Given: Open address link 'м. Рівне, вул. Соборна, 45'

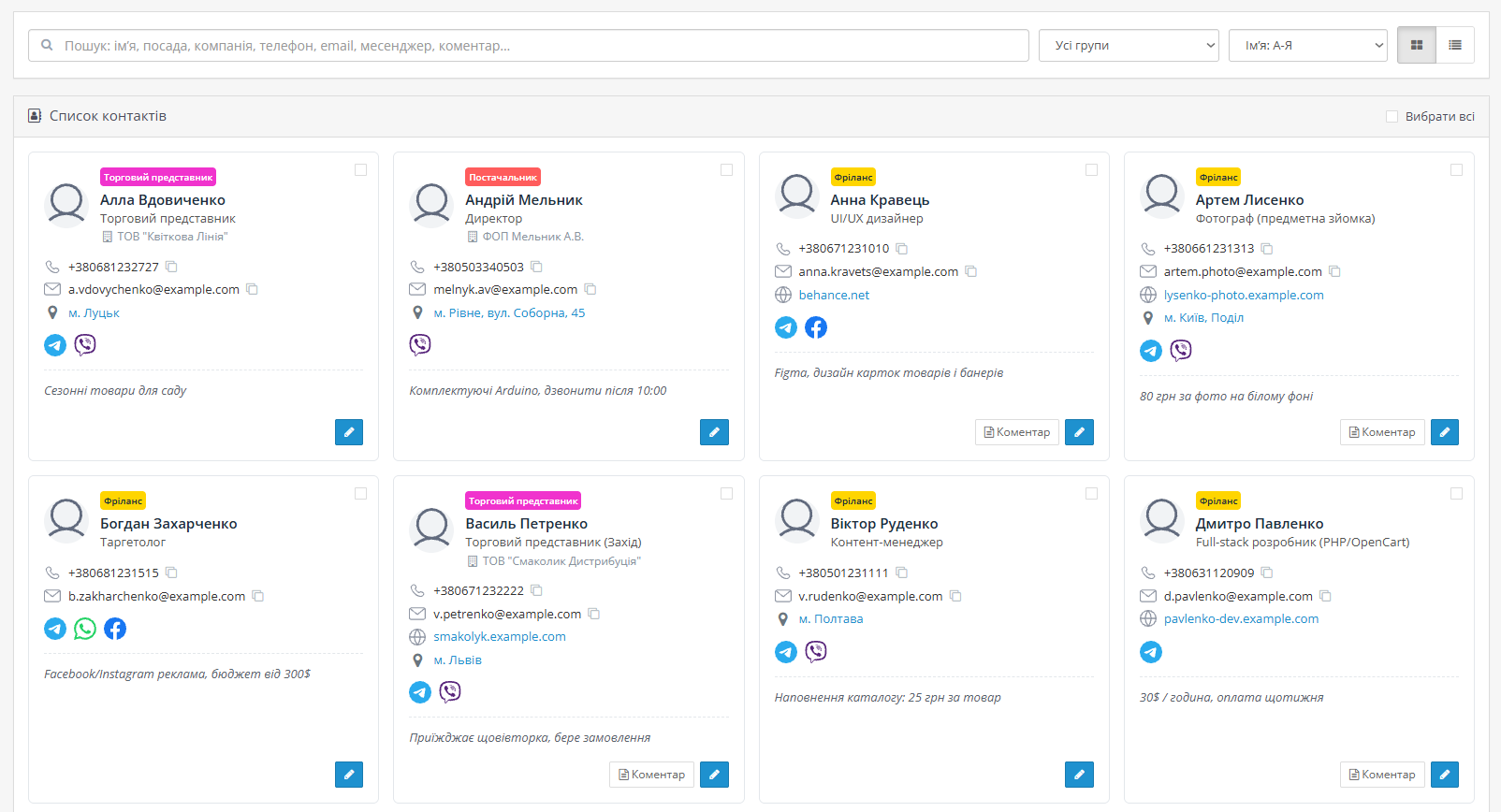Looking at the screenshot, I should coord(509,312).
